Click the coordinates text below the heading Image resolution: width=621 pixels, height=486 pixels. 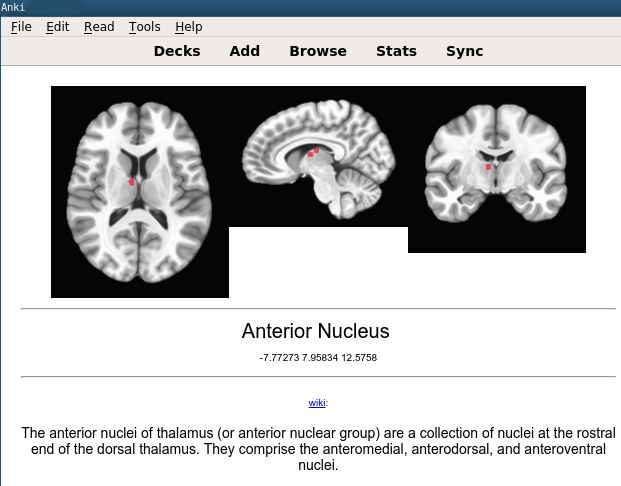317,357
